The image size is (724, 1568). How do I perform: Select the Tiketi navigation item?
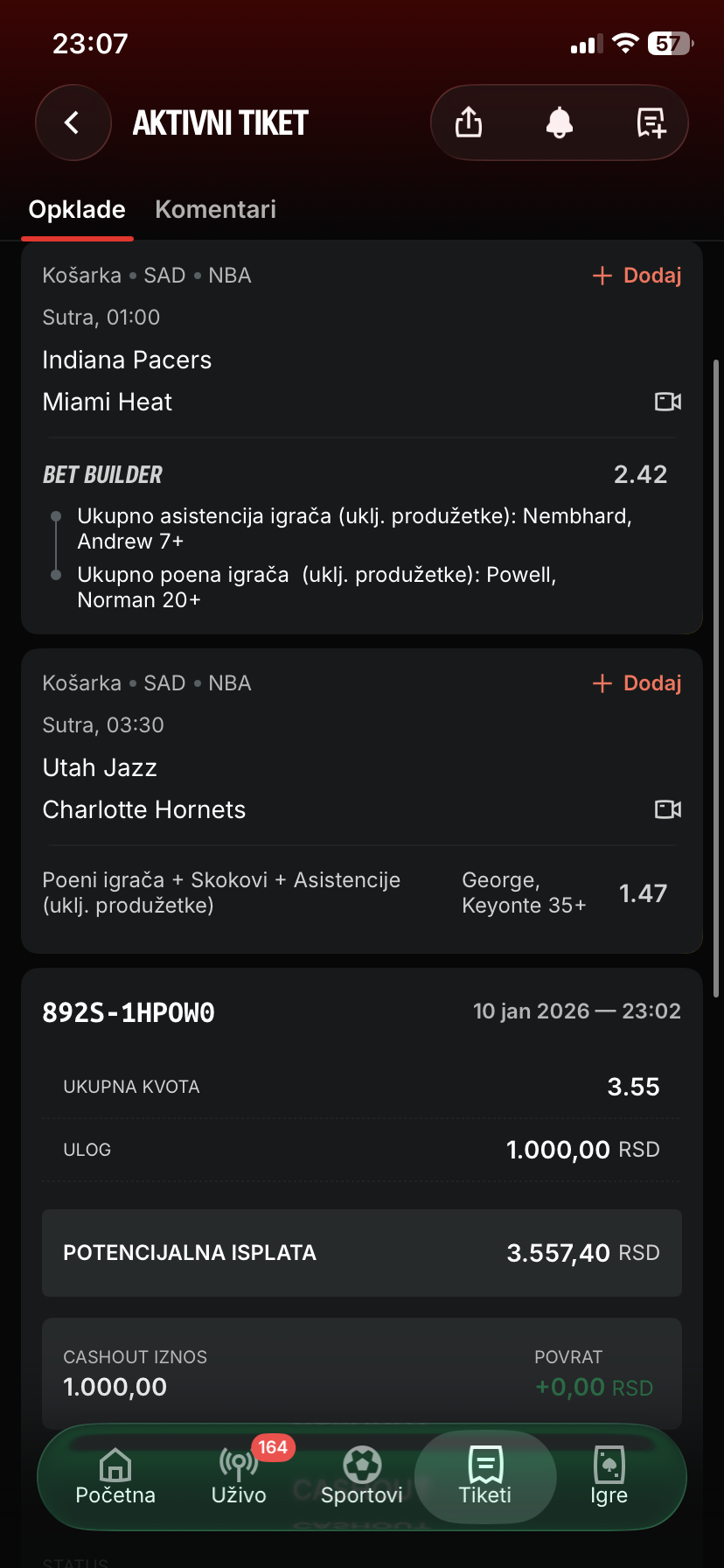click(x=485, y=1475)
